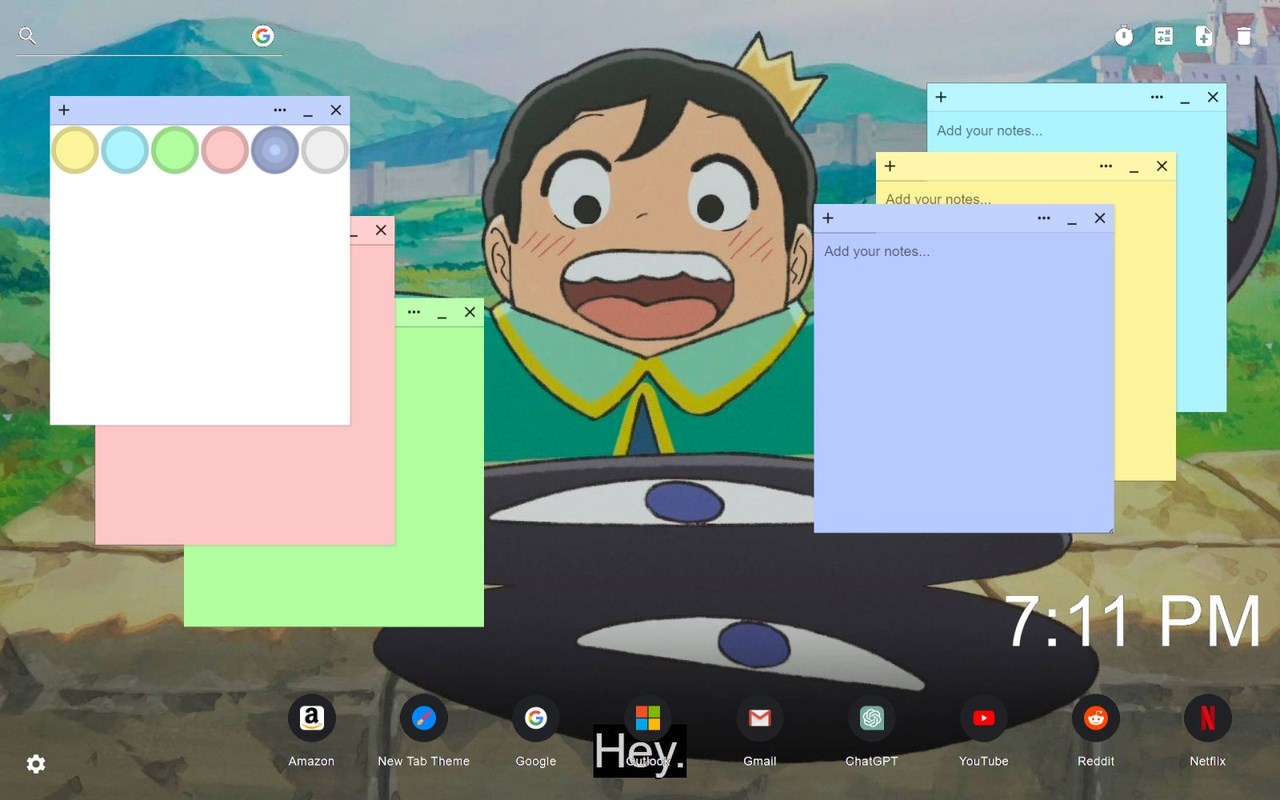Click the magnifier search icon
The width and height of the screenshot is (1280, 800).
pyautogui.click(x=28, y=36)
